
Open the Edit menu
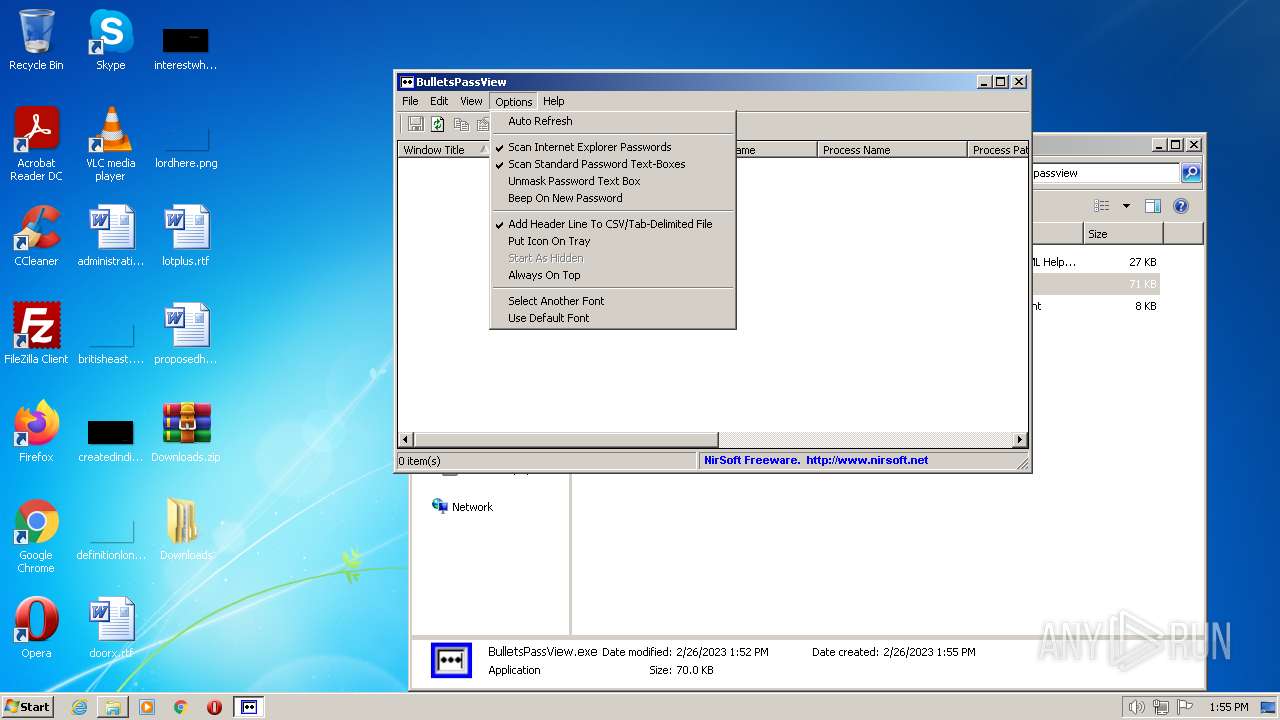pyautogui.click(x=439, y=101)
